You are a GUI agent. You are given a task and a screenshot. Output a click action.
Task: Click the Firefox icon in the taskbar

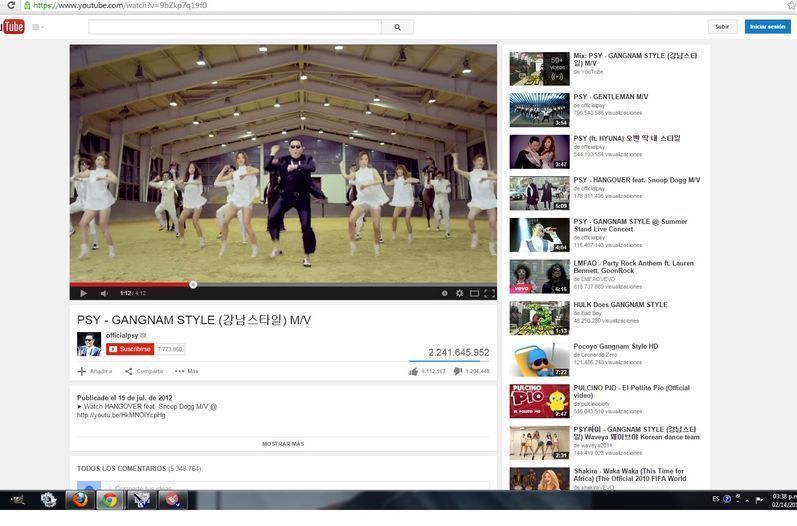[x=79, y=500]
